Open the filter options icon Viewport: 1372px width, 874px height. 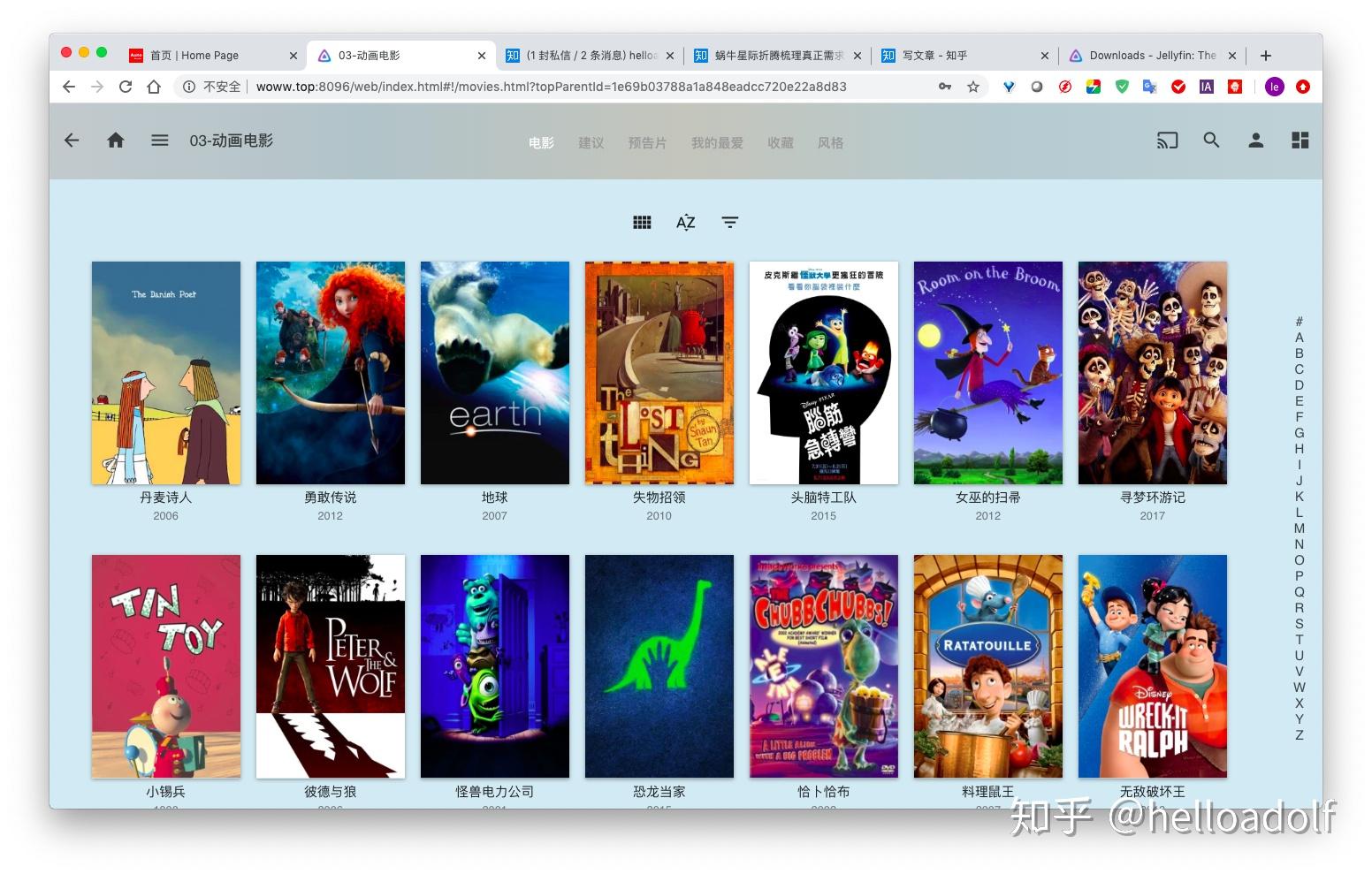[729, 223]
